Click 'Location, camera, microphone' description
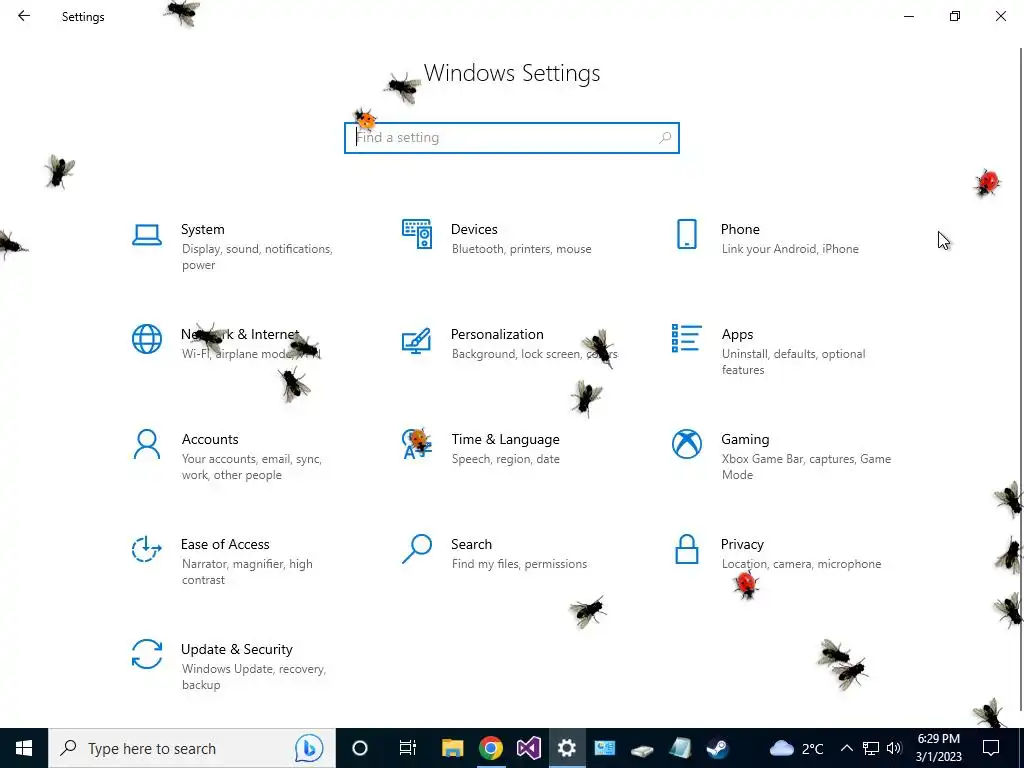The height and width of the screenshot is (768, 1024). 801,564
